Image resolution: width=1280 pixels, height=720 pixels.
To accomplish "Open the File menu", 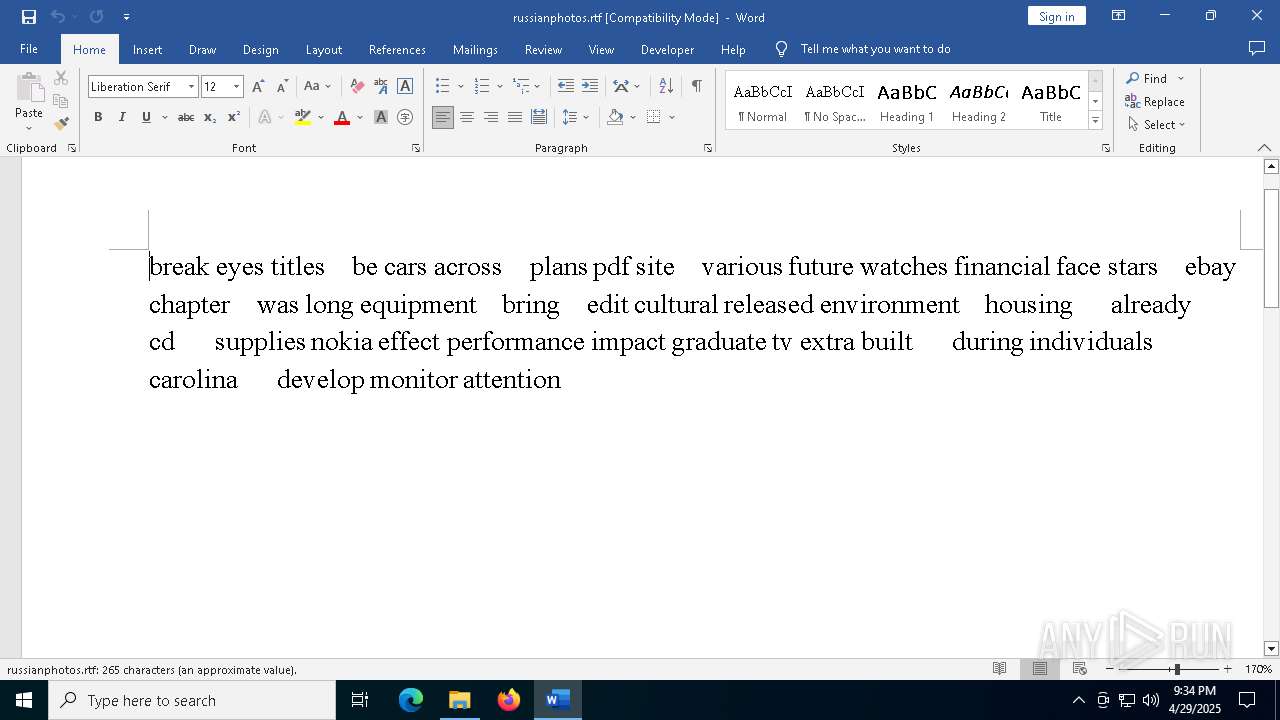I will (x=29, y=49).
